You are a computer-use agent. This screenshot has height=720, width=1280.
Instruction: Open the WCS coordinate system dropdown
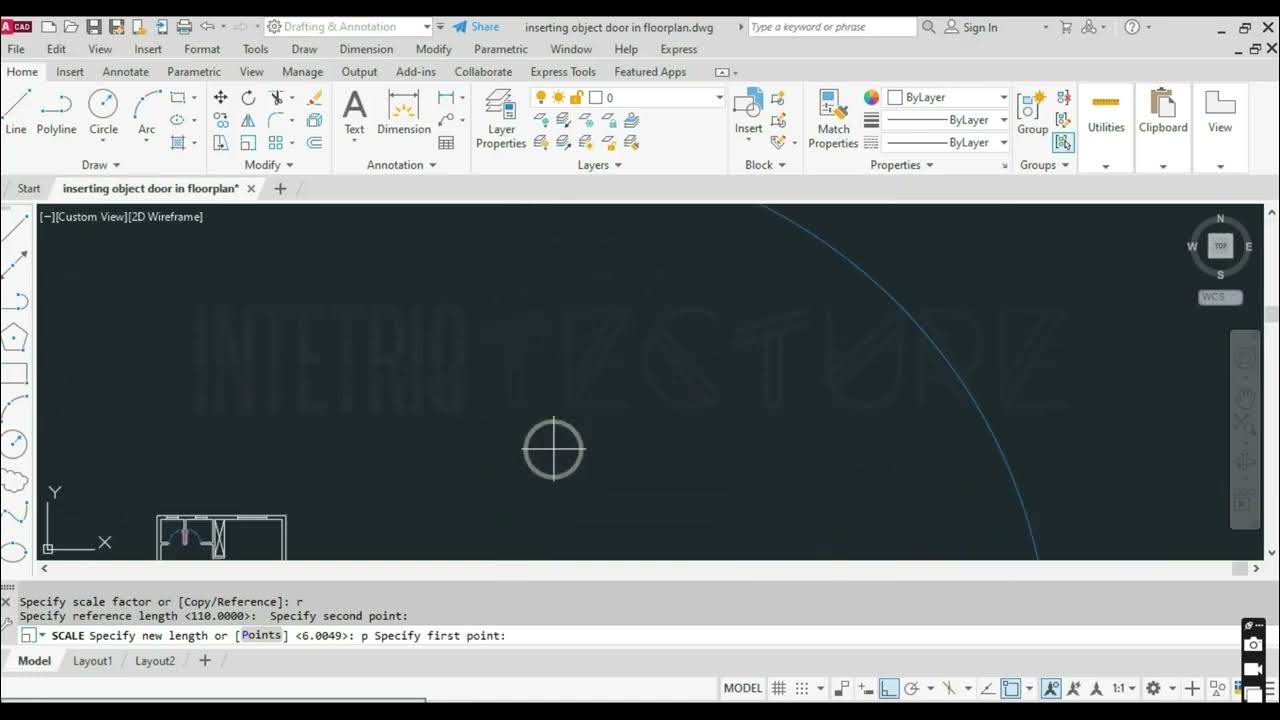pyautogui.click(x=1220, y=297)
